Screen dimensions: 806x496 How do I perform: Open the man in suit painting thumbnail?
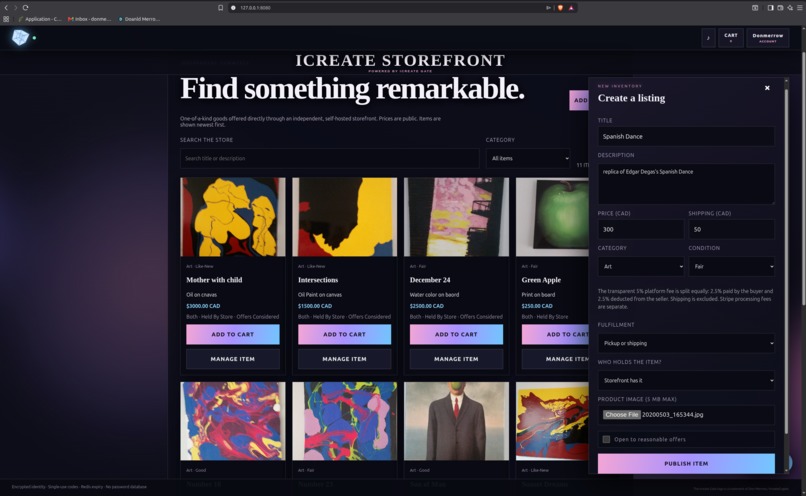point(456,421)
